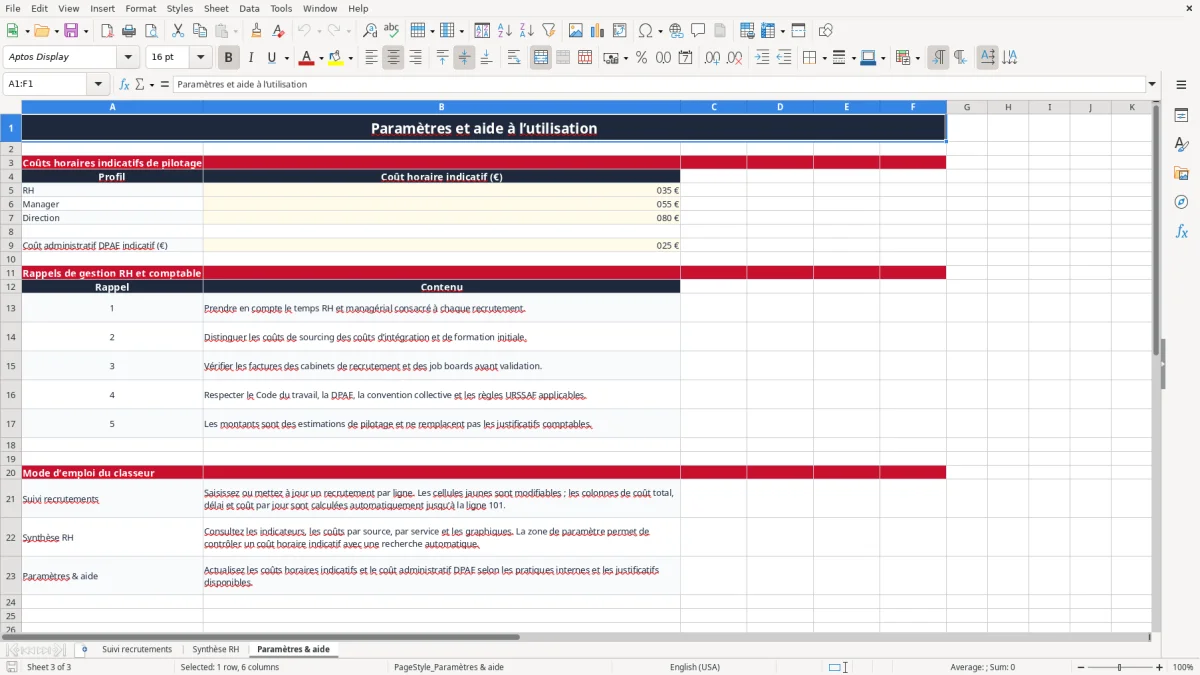Viewport: 1200px width, 675px height.
Task: Click the Copy icon
Action: (x=200, y=31)
